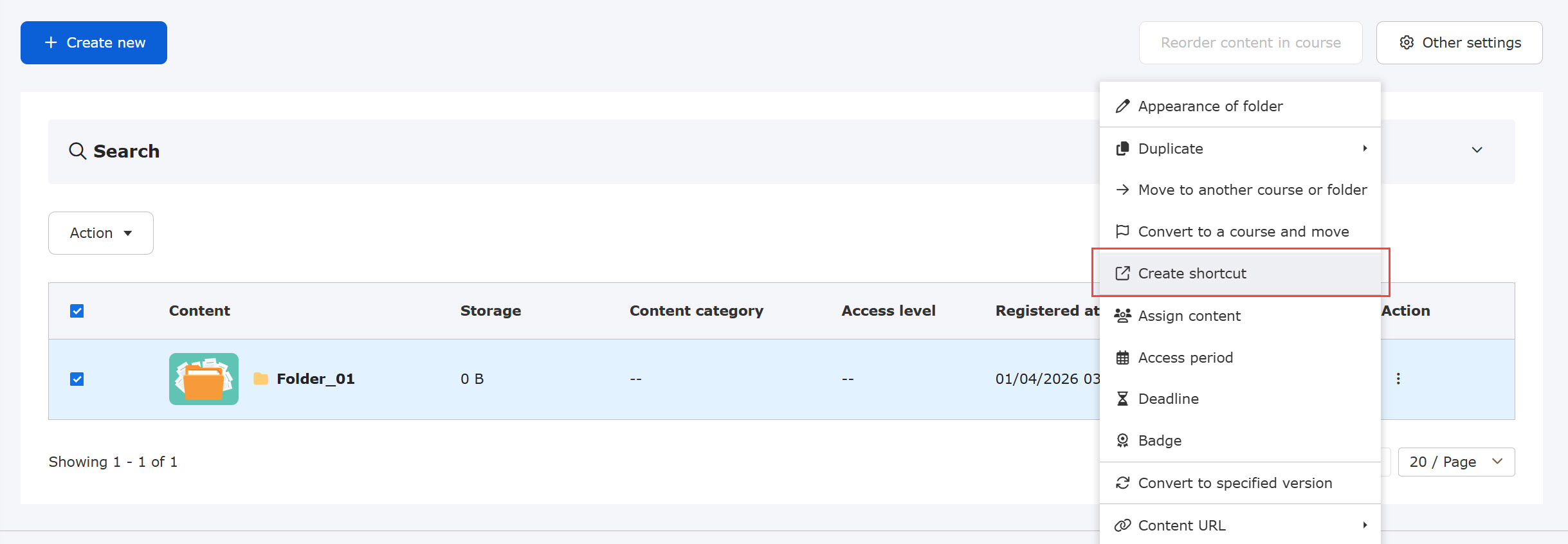Open the Action dropdown above the table

click(x=101, y=233)
